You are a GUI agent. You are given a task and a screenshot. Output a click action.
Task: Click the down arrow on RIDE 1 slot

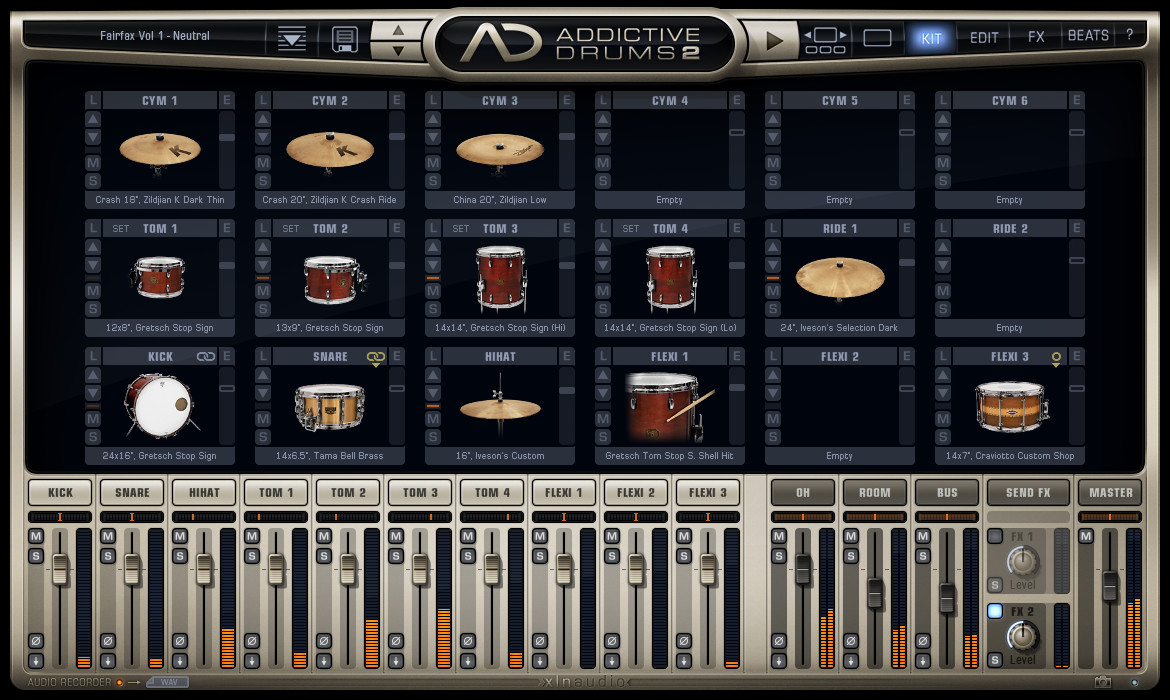tap(773, 266)
